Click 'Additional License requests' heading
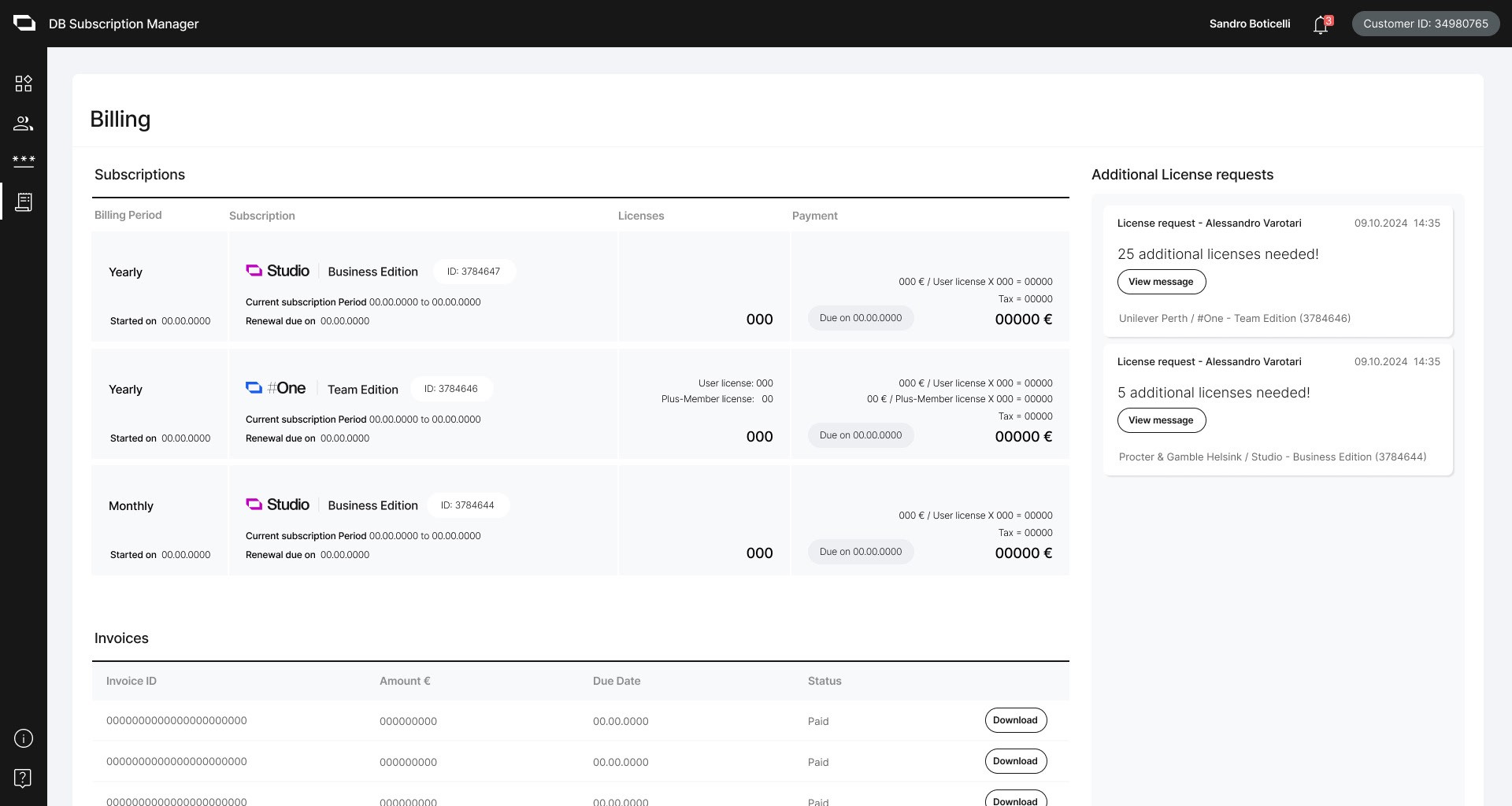The width and height of the screenshot is (1512, 806). click(1182, 175)
